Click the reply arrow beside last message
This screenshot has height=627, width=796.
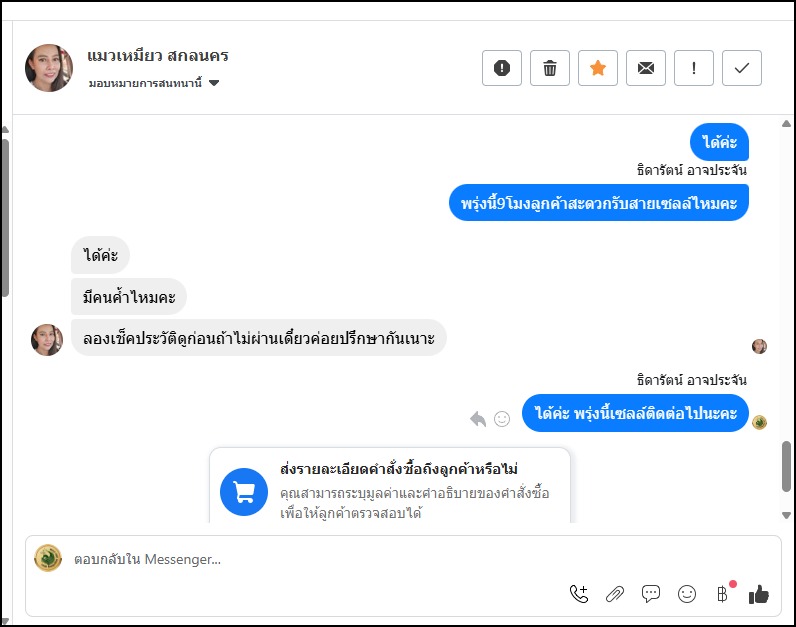tap(478, 419)
